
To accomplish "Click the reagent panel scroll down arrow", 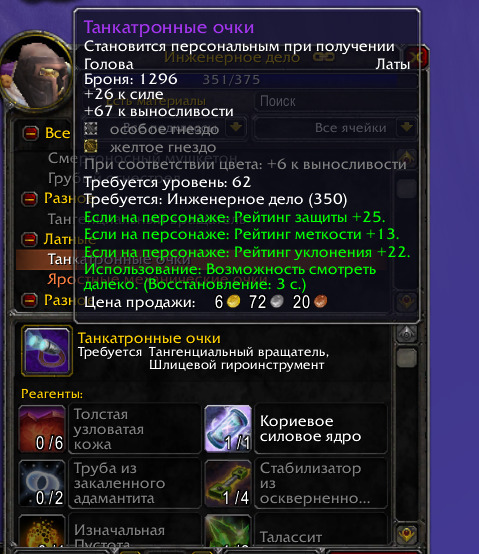I will coord(407,533).
